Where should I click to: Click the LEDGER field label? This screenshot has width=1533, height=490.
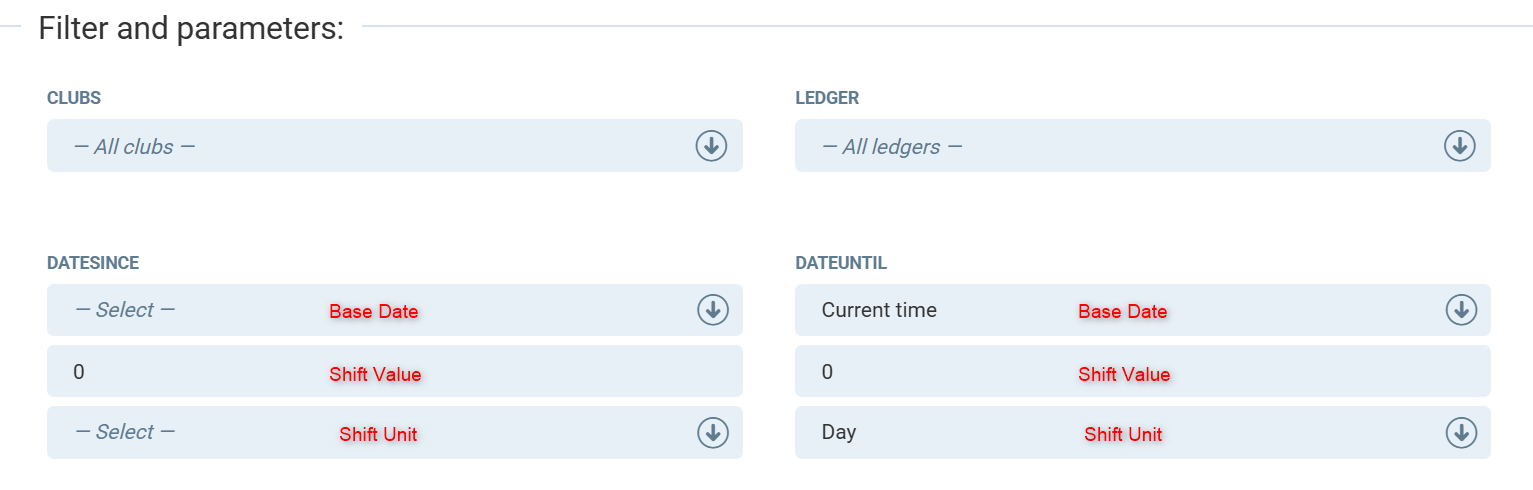click(827, 98)
